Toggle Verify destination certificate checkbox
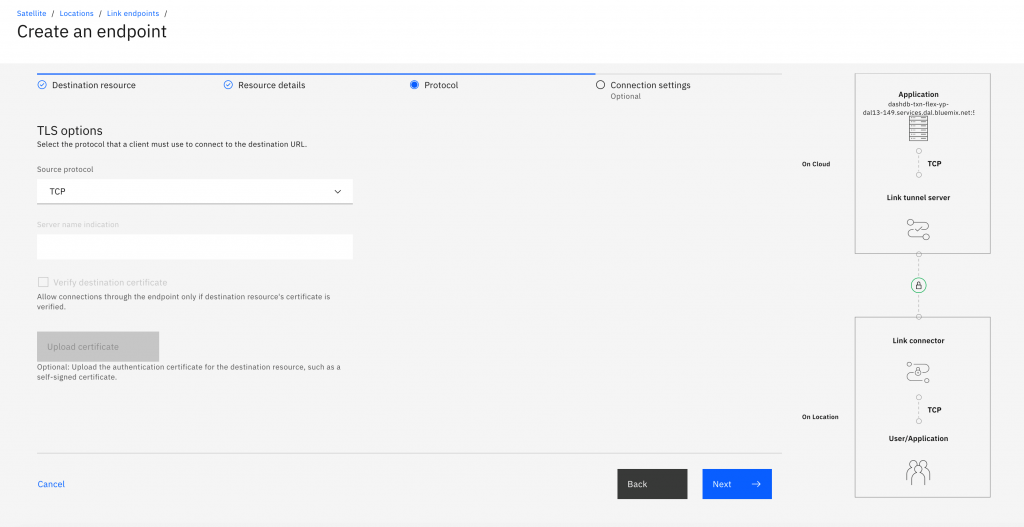This screenshot has height=527, width=1024. pyautogui.click(x=43, y=282)
